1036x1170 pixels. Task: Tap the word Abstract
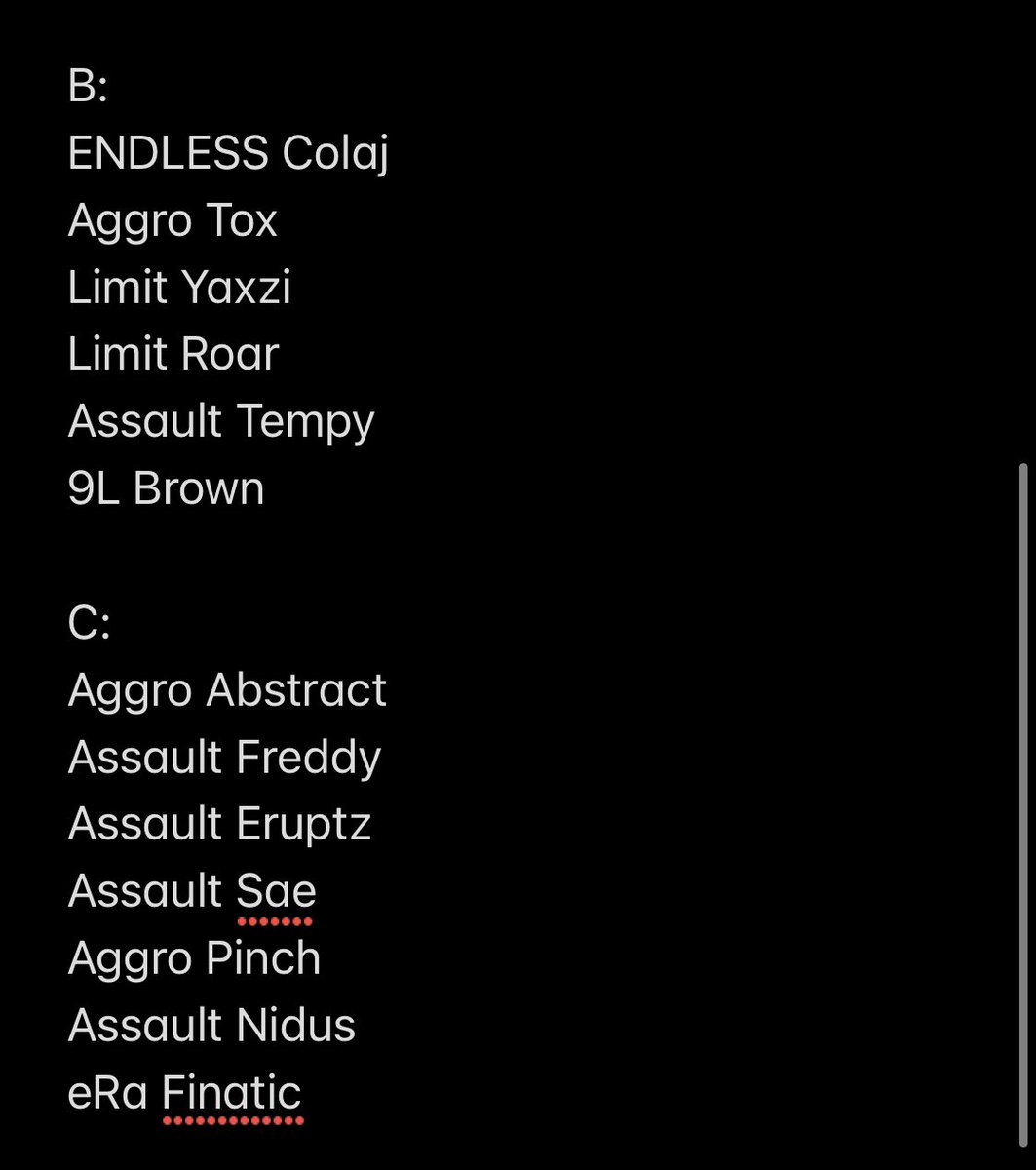(296, 690)
